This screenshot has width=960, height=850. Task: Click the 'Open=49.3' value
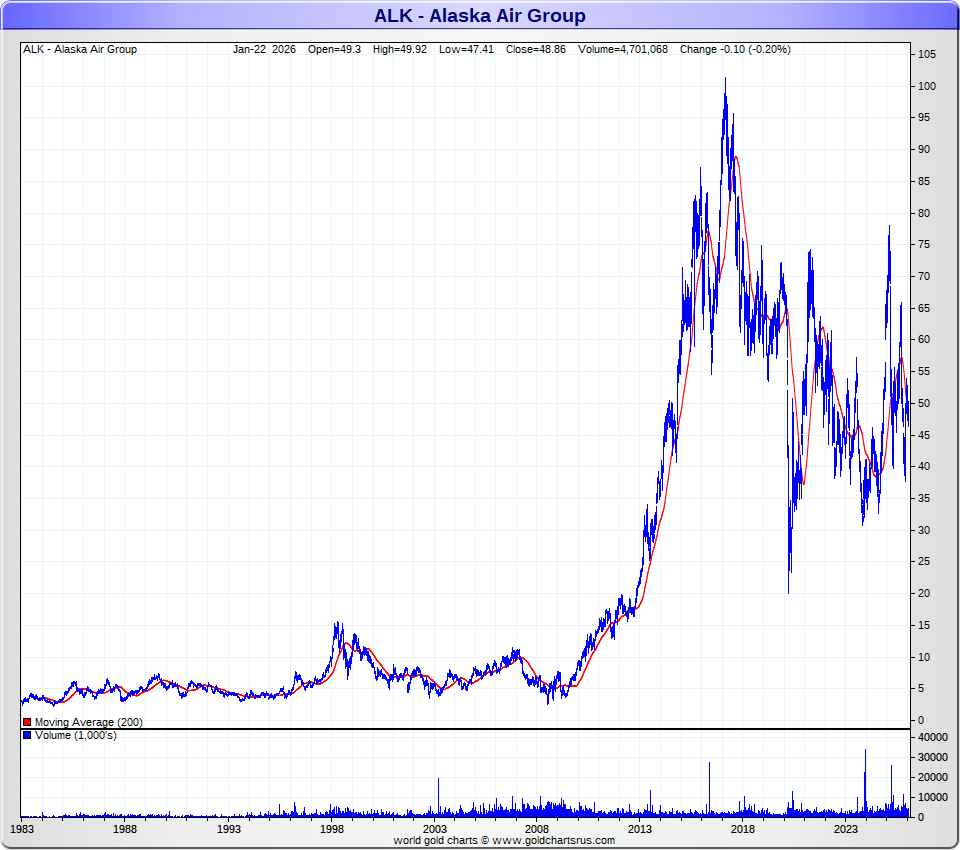coord(334,50)
